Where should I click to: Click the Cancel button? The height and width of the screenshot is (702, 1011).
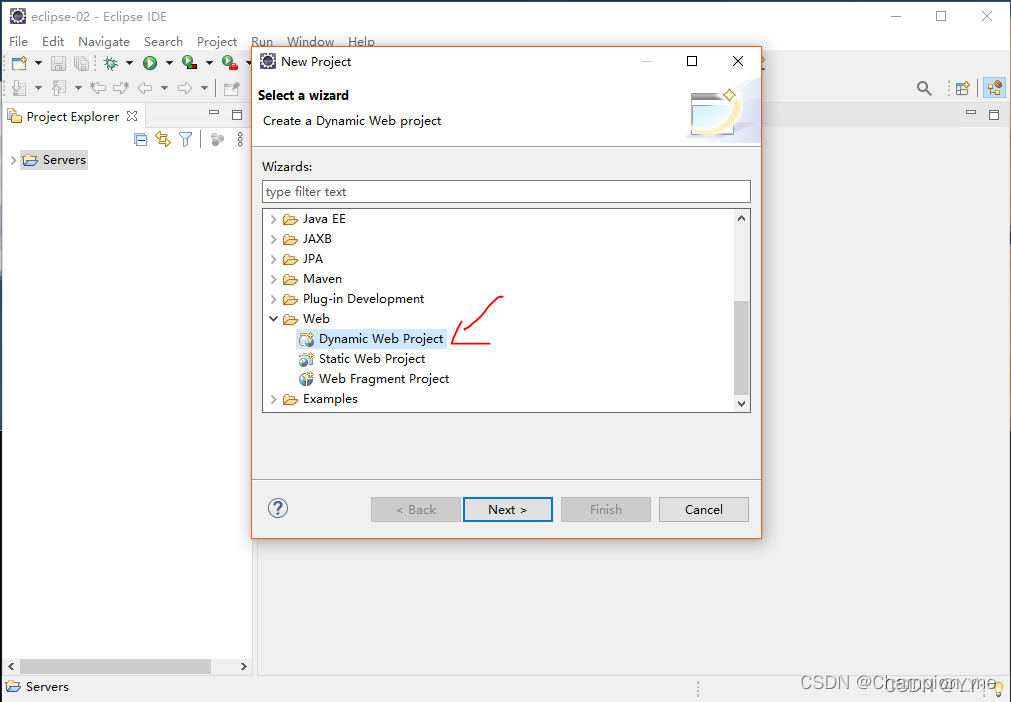(x=703, y=509)
